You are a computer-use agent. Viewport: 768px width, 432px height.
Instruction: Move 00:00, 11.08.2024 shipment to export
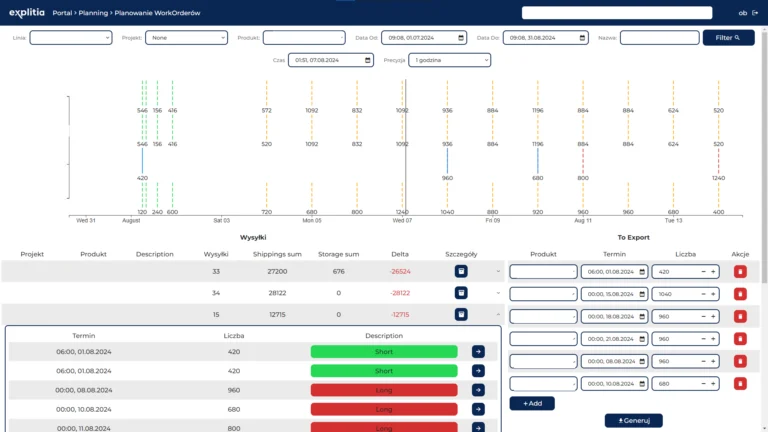pos(478,428)
